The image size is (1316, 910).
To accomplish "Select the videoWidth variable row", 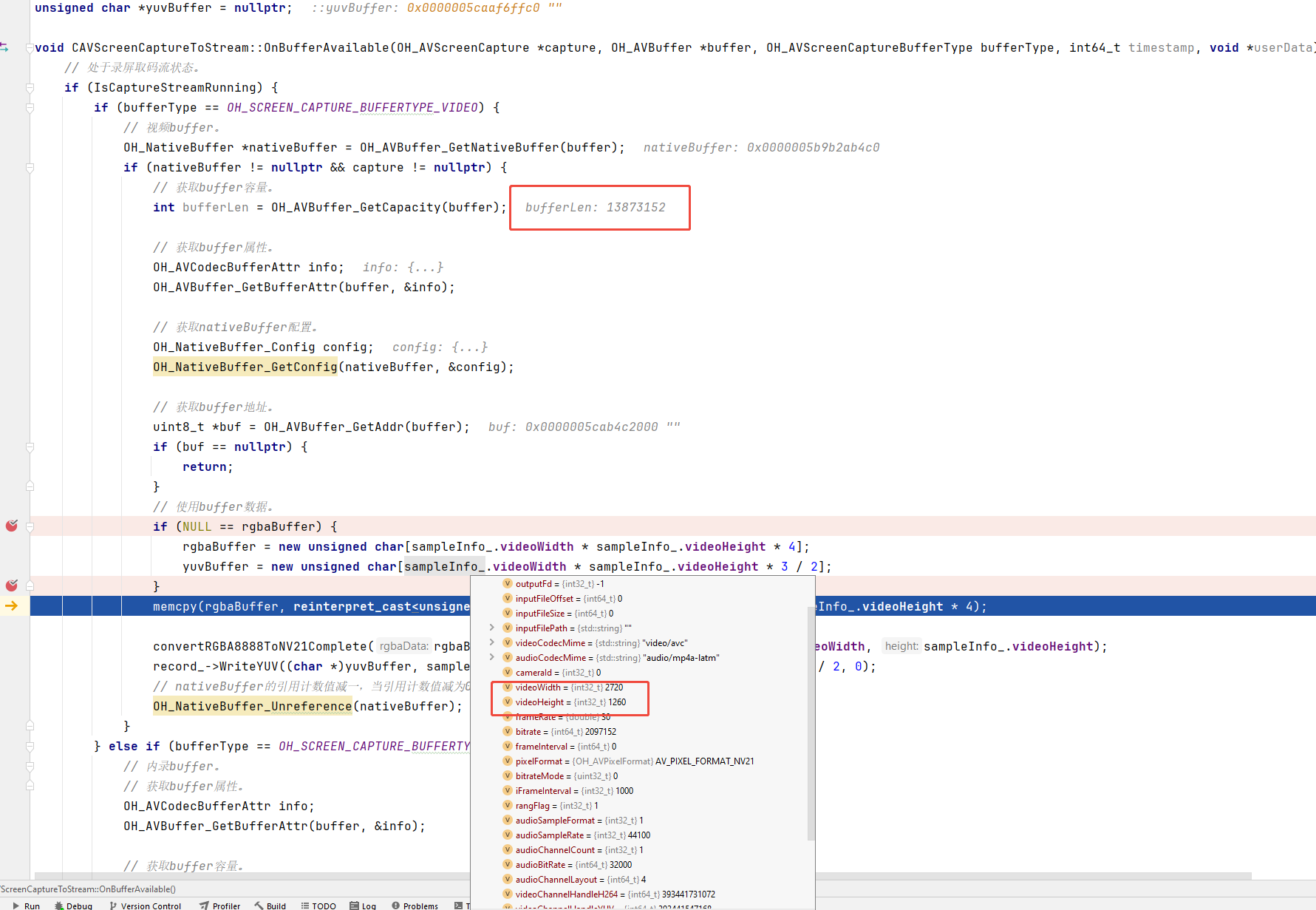I will tap(569, 687).
